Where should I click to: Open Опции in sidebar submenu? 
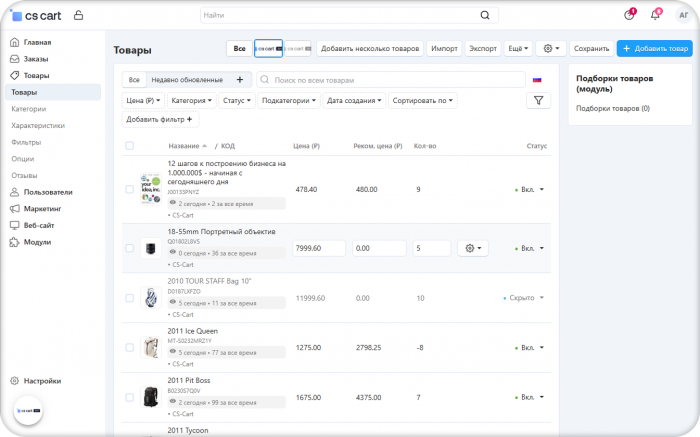tap(22, 158)
